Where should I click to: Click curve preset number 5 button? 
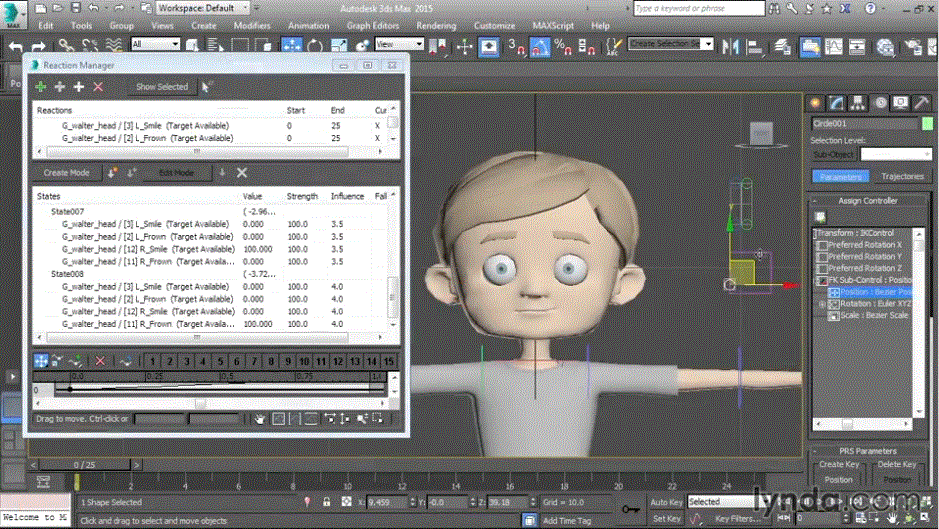[220, 361]
